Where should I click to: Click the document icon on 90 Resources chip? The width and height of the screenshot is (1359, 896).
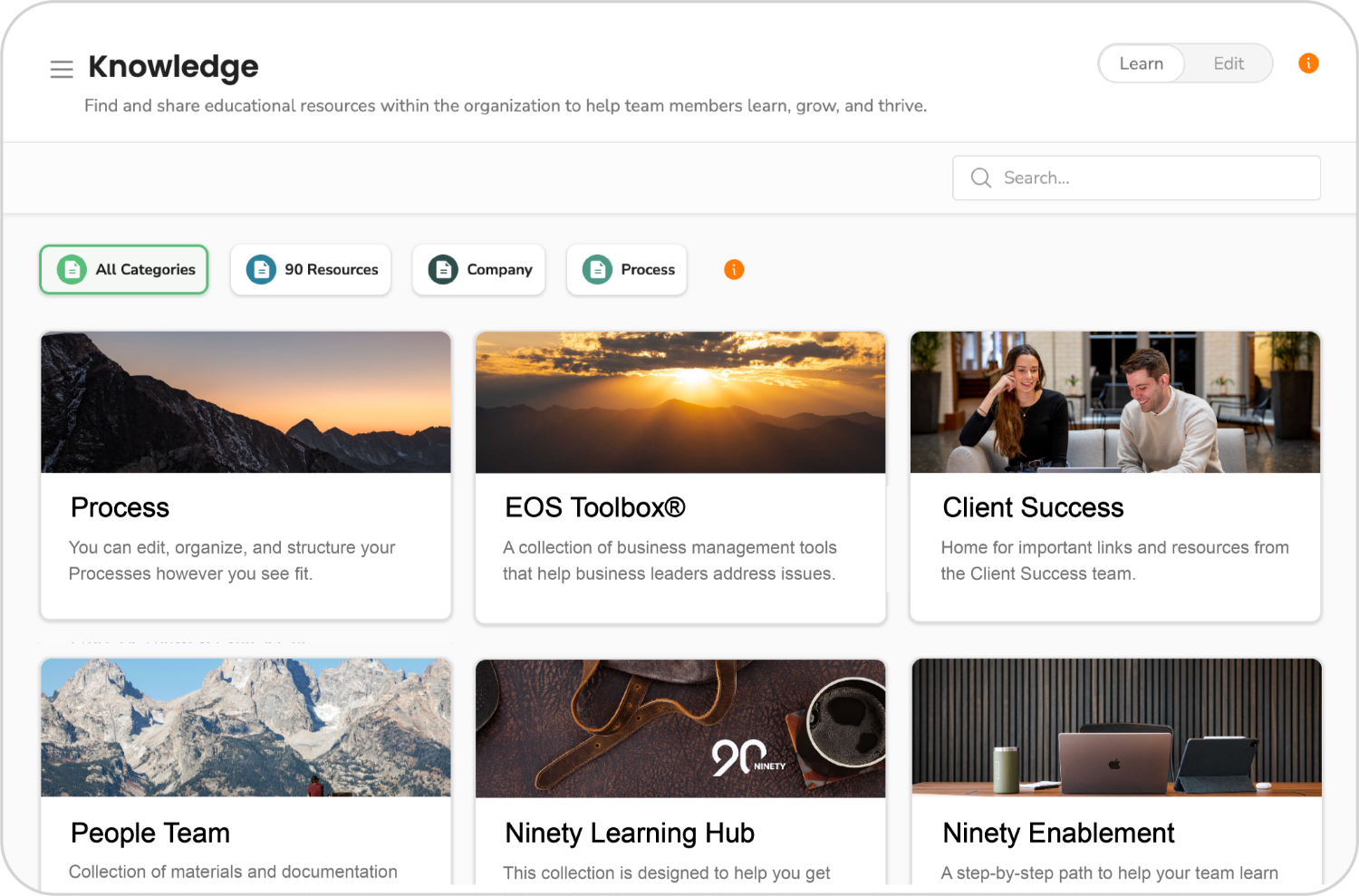(260, 269)
